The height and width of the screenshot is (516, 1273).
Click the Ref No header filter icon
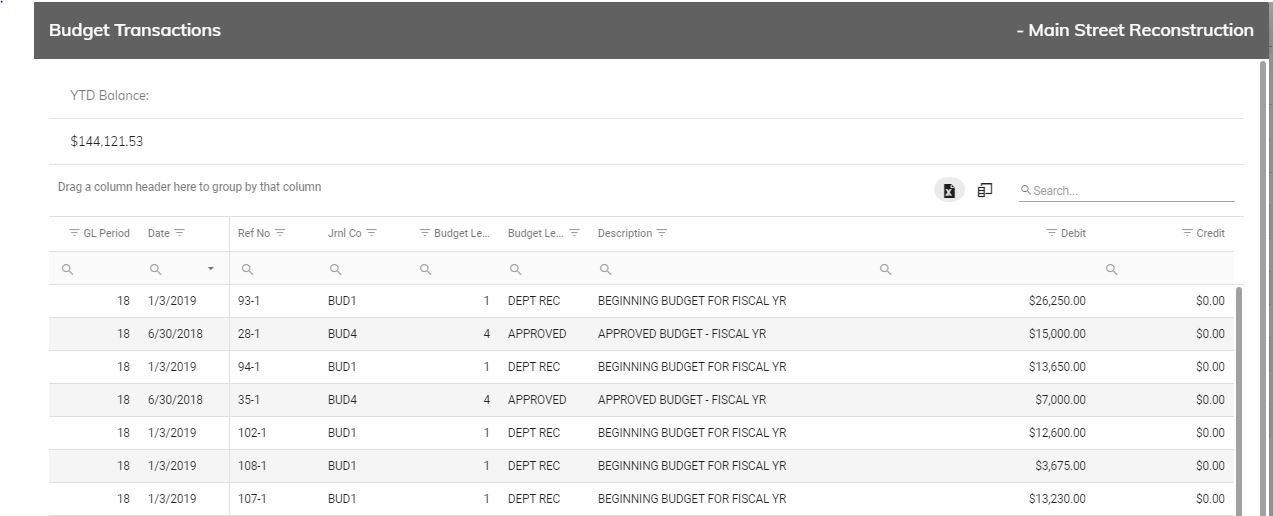(x=280, y=233)
